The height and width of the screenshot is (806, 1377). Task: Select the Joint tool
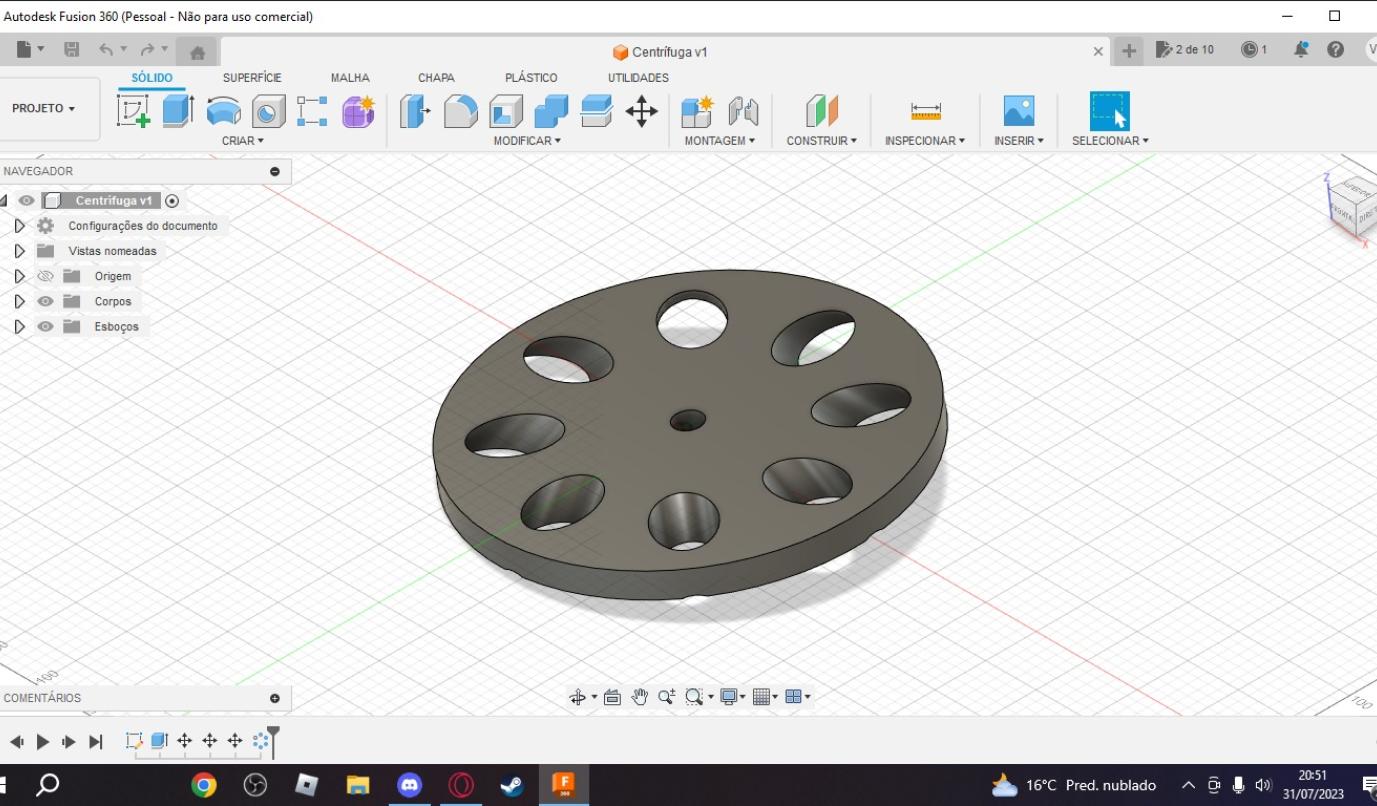[x=743, y=111]
